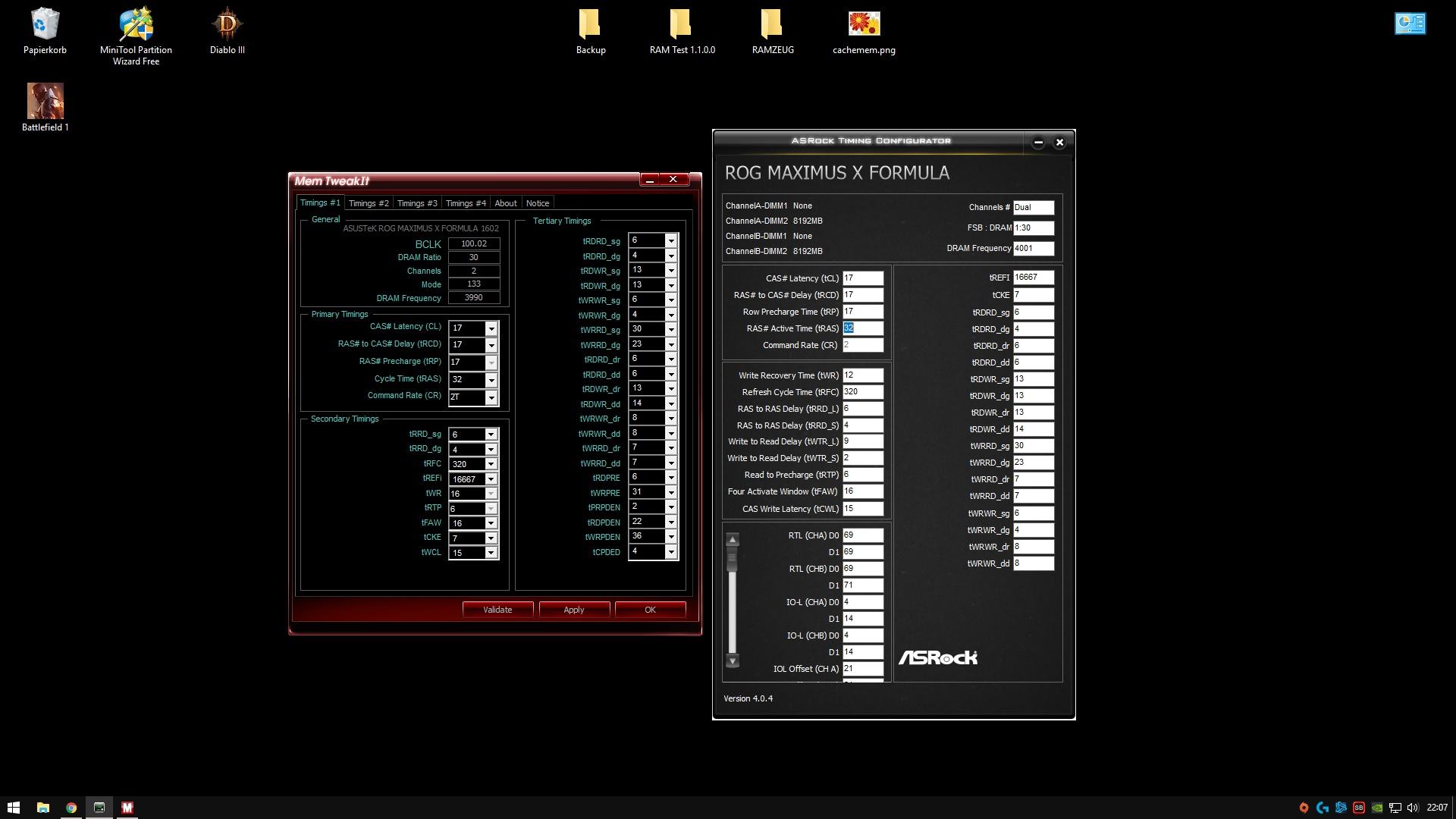Click the ASRock RTL list scroll down arrow
Viewport: 1456px width, 819px height.
pyautogui.click(x=732, y=661)
